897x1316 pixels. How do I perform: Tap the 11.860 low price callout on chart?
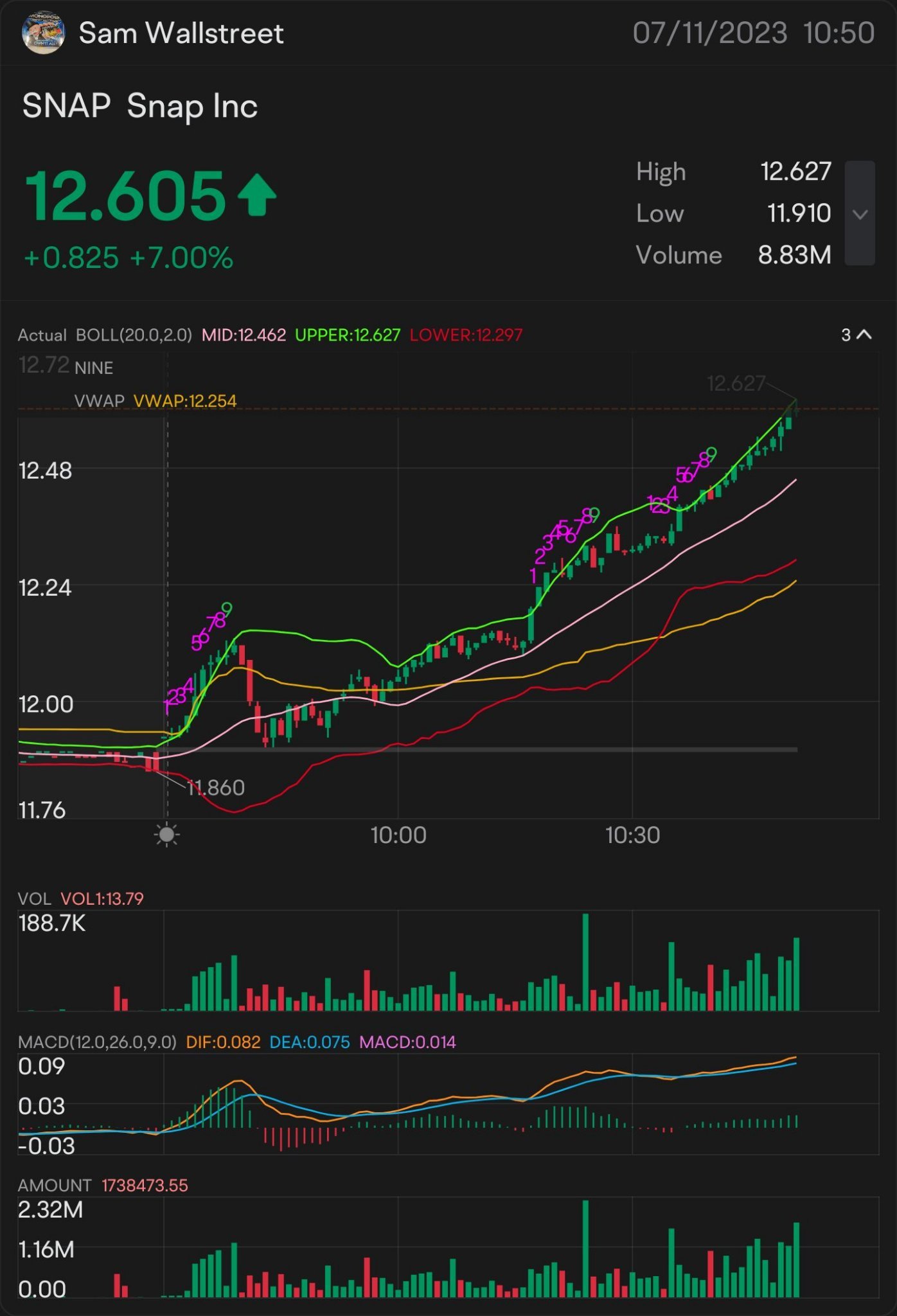(215, 788)
